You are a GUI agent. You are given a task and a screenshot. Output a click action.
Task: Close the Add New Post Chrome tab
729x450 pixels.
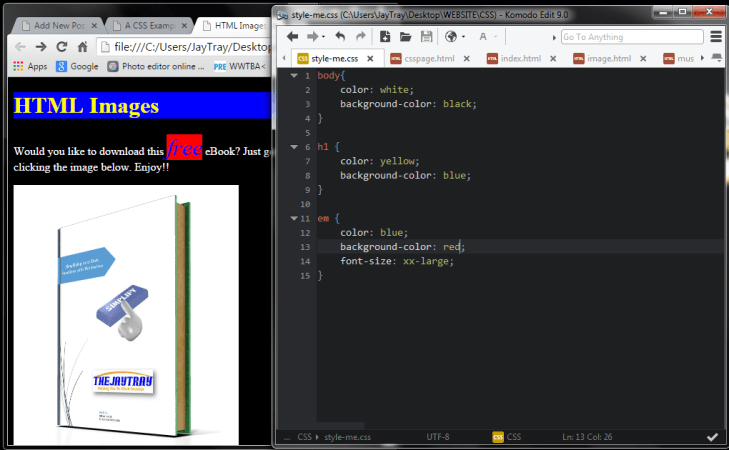[94, 26]
